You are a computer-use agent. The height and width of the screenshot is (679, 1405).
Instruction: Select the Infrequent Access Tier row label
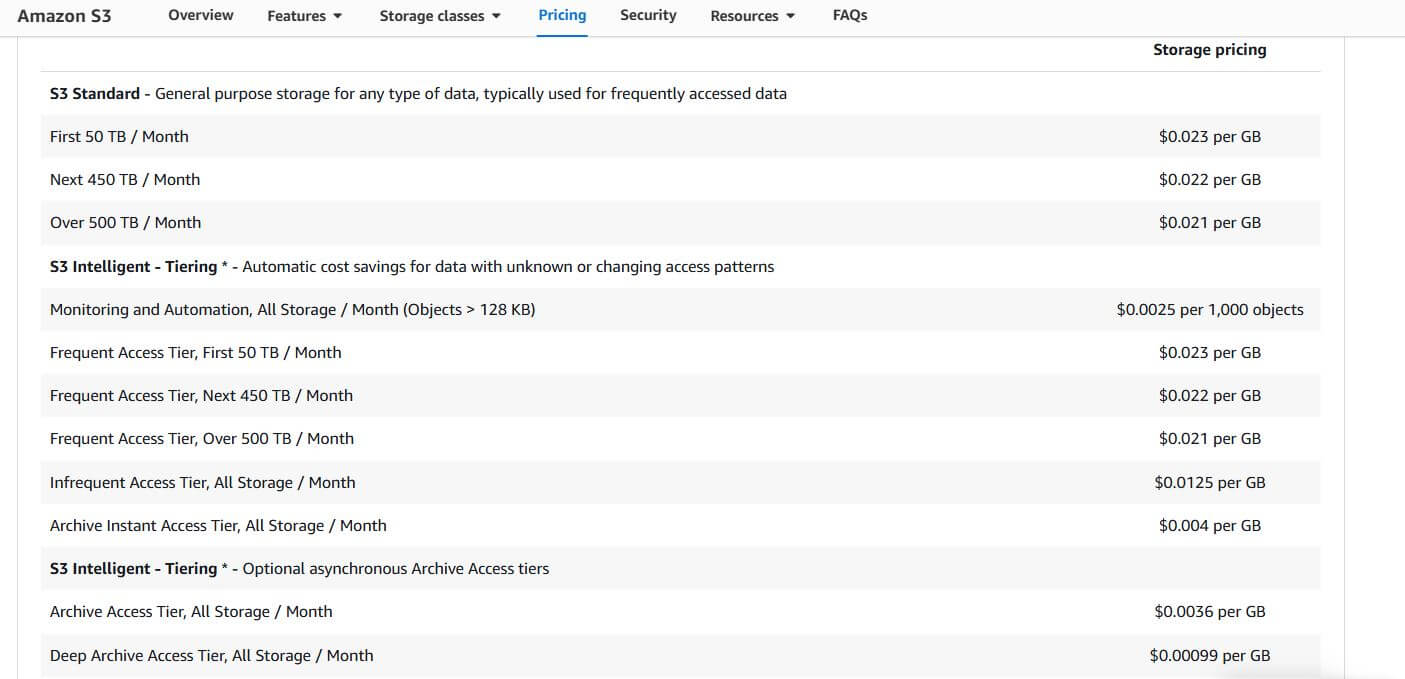pos(202,483)
